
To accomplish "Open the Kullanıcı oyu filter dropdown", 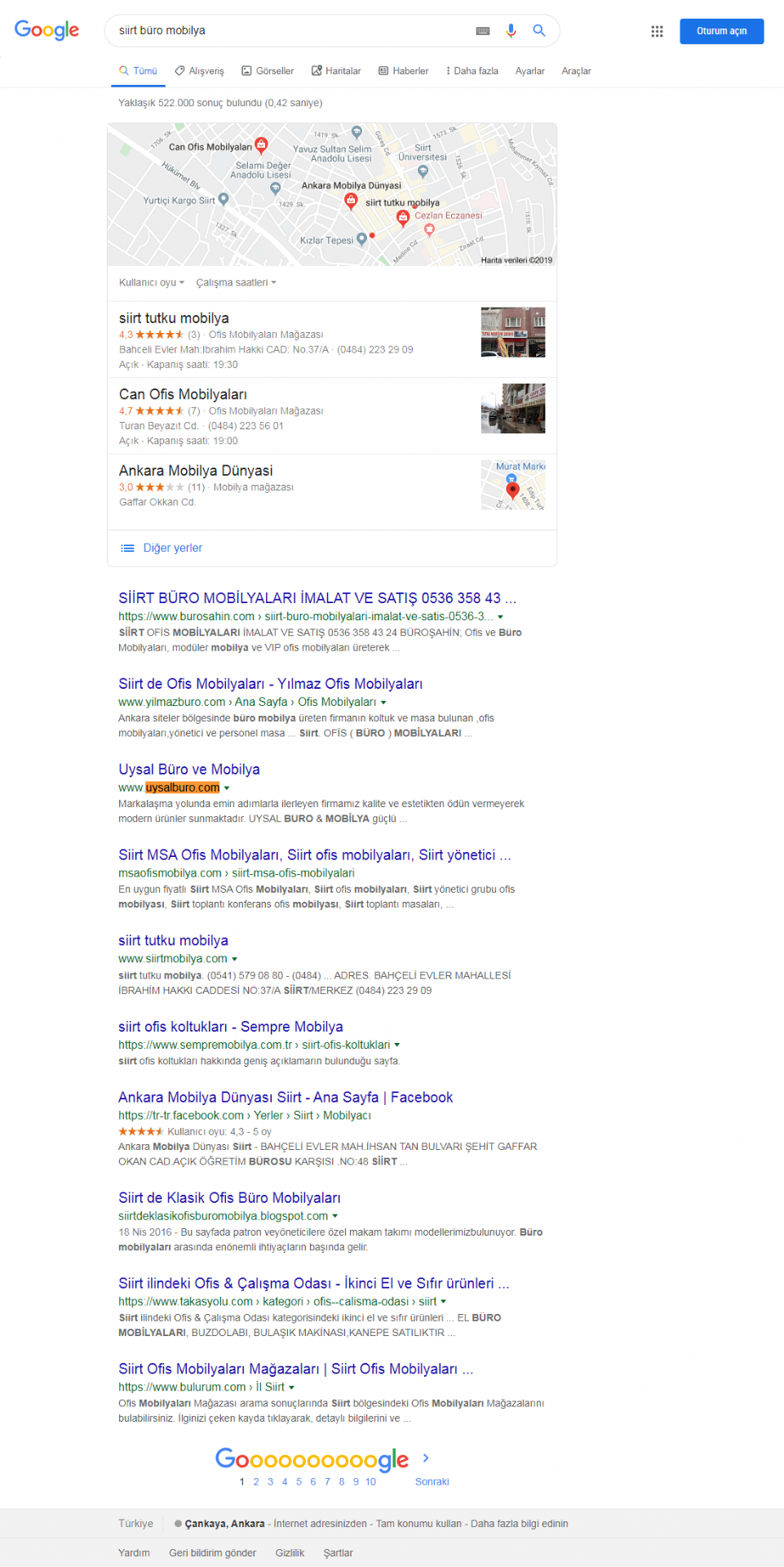I will pos(152,282).
